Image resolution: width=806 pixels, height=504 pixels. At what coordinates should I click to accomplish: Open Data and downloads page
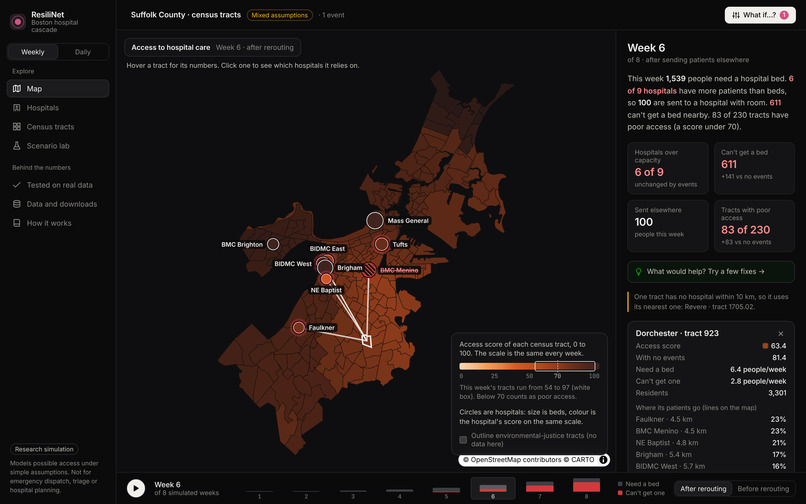(x=58, y=204)
